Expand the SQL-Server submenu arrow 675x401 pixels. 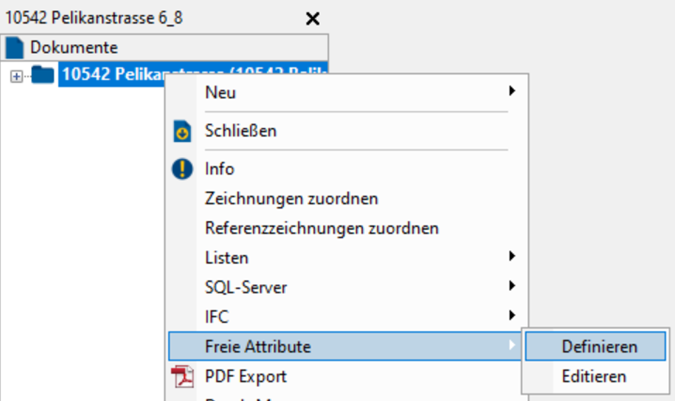[x=512, y=287]
